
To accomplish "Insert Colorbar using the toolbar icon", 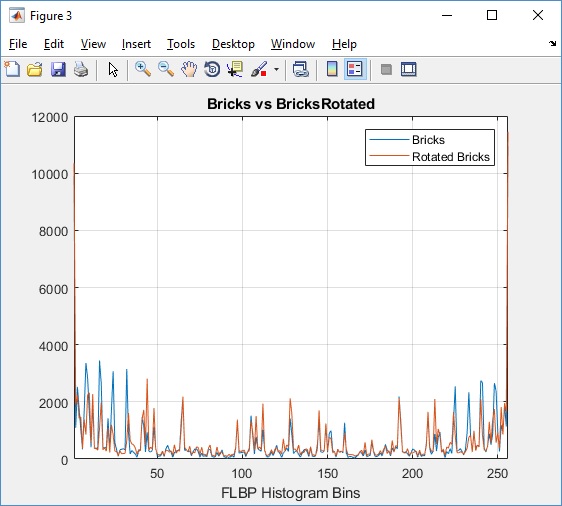I will pos(332,69).
